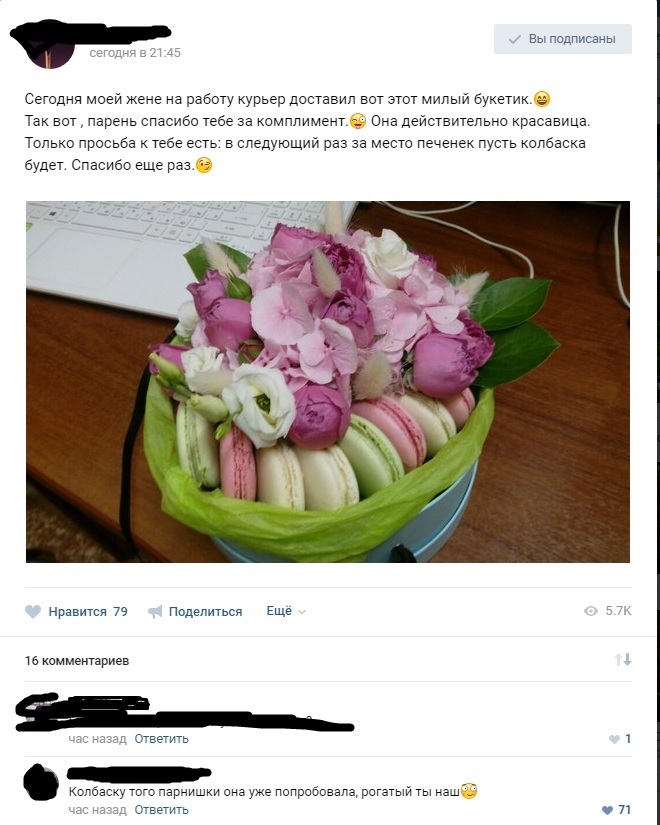
Task: Like the first comment via heart icon
Action: 614,739
